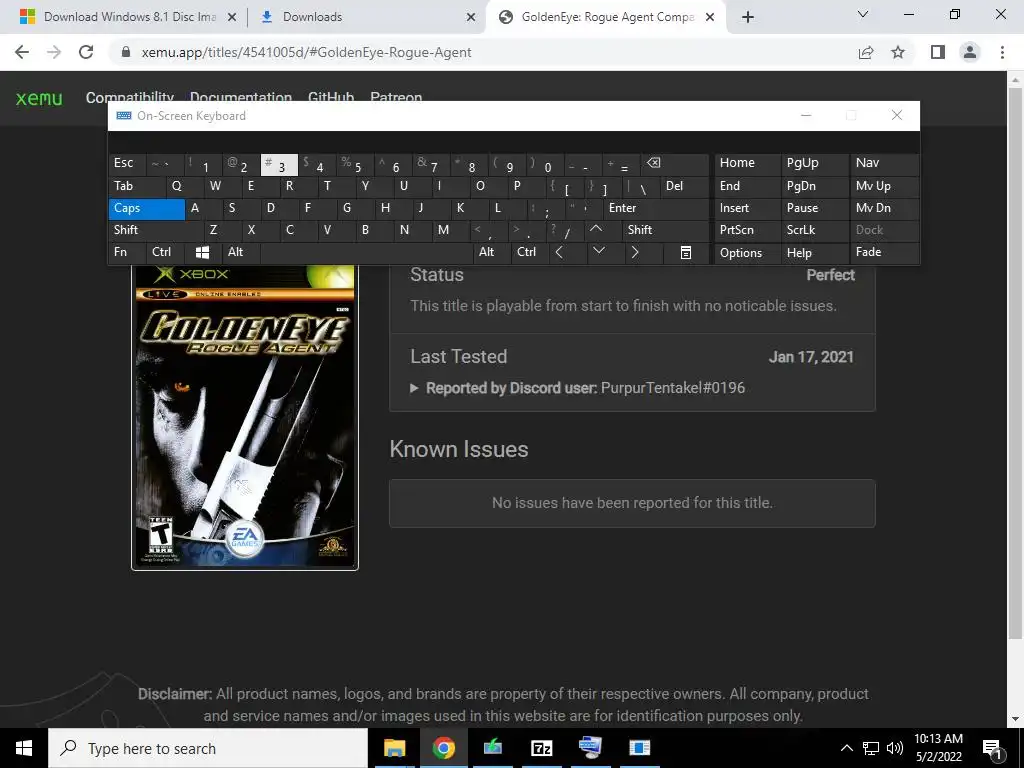
Task: Click the network icon in system tray
Action: click(x=871, y=748)
